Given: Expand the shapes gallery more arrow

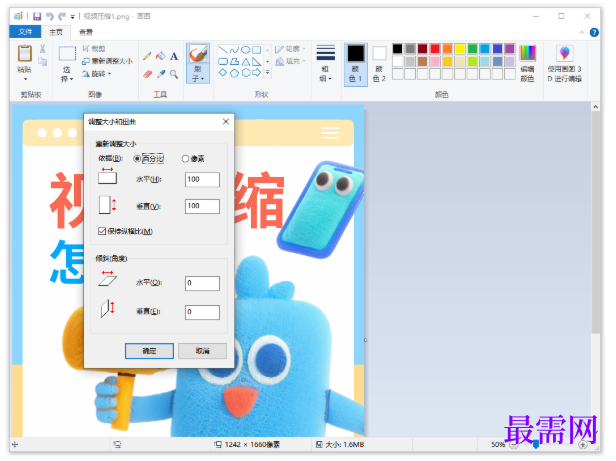Looking at the screenshot, I should tap(268, 72).
